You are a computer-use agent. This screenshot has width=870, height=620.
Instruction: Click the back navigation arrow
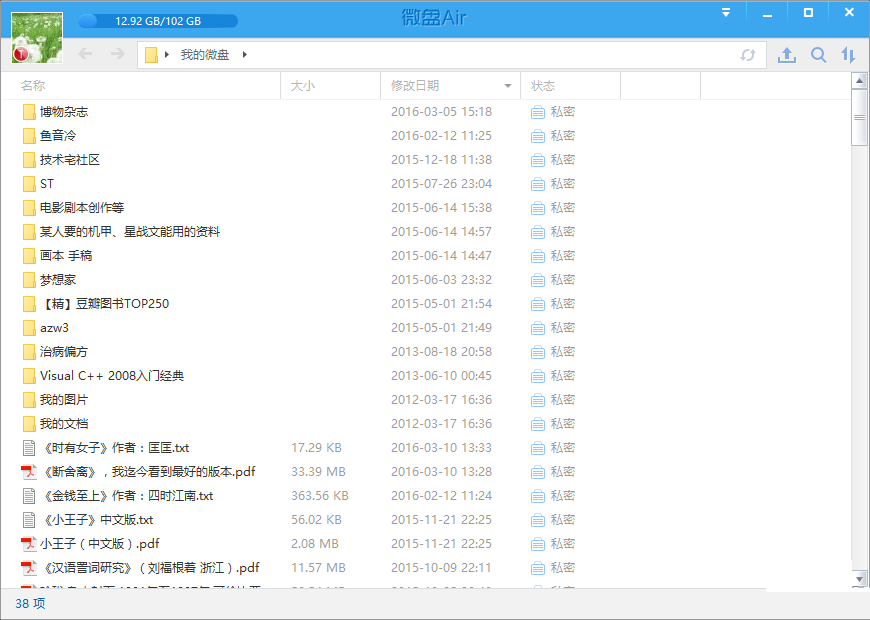point(85,54)
